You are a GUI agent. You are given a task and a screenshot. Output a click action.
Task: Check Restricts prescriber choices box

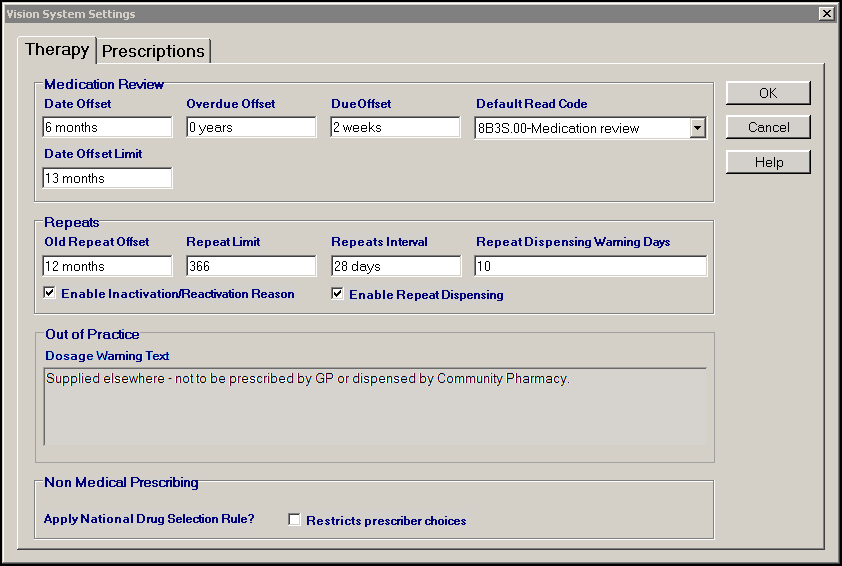point(294,520)
